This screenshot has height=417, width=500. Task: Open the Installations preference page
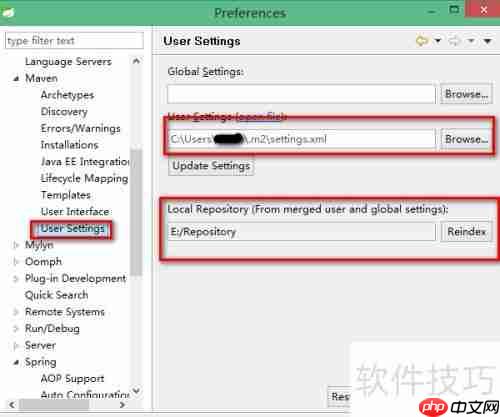(69, 145)
